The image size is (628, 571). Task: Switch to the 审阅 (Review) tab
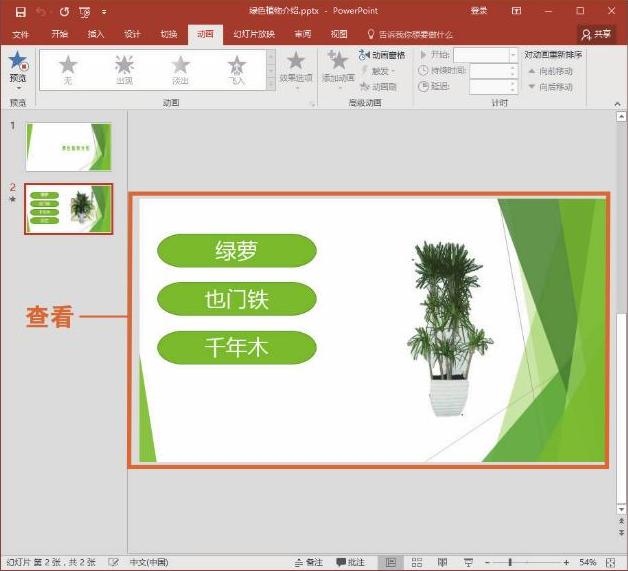[303, 34]
